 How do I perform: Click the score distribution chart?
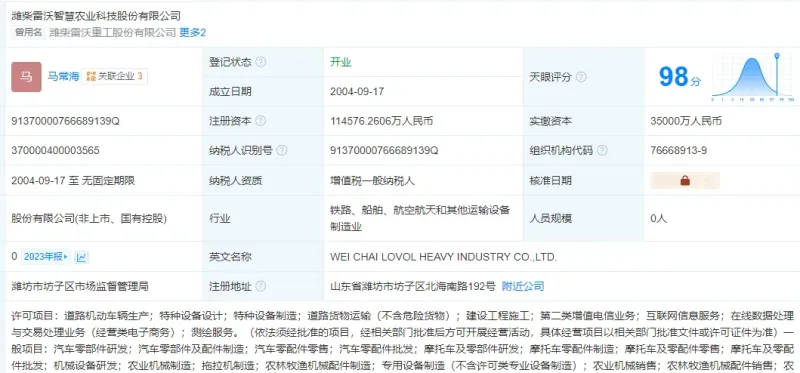click(753, 77)
